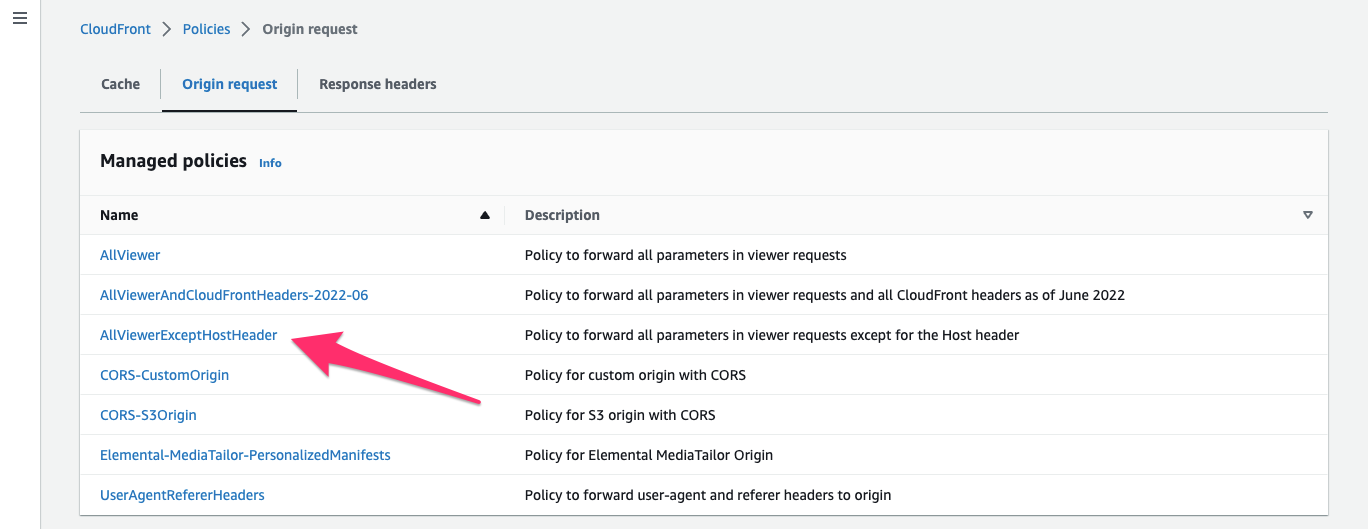The image size is (1368, 529).
Task: Select text 'Policy for S3 origin with CORS'
Action: tap(620, 415)
